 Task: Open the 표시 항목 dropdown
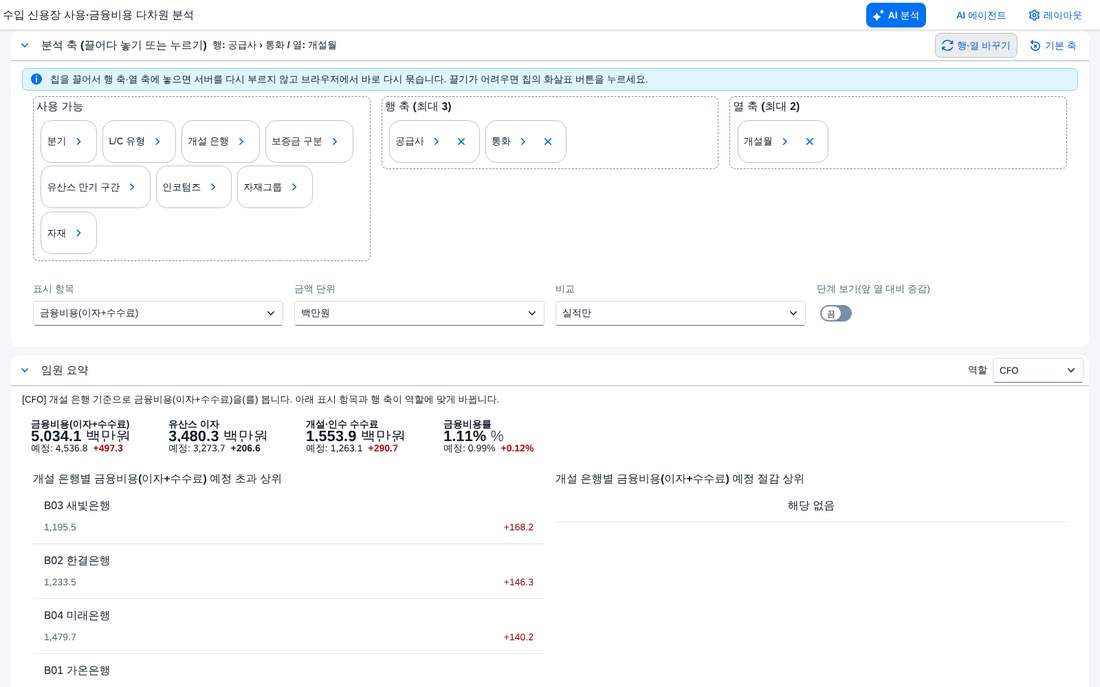coord(158,314)
